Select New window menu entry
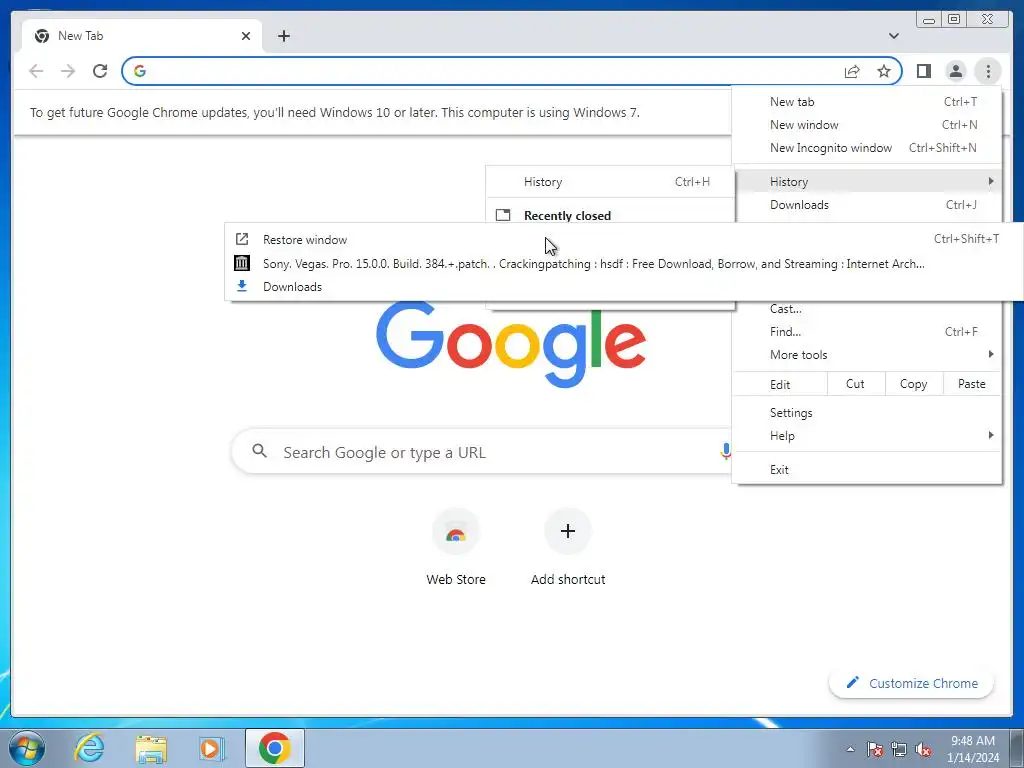Viewport: 1024px width, 768px height. point(867,125)
